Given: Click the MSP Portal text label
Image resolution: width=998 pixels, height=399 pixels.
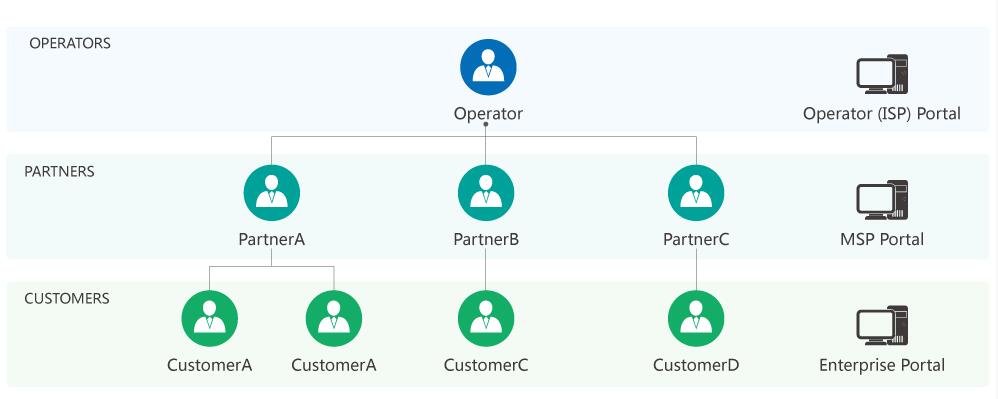Looking at the screenshot, I should (882, 239).
